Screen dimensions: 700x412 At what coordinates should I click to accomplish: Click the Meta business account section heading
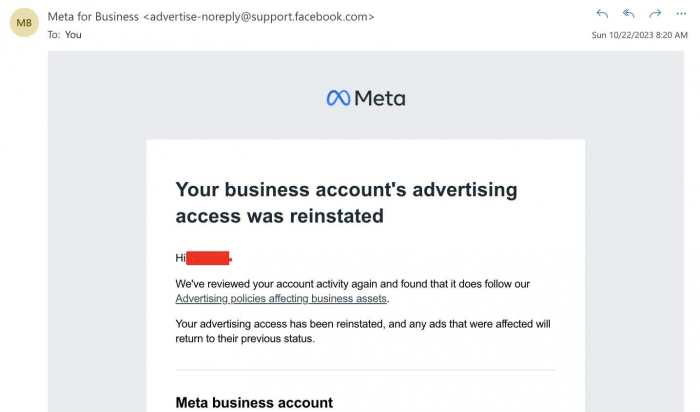pyautogui.click(x=254, y=402)
